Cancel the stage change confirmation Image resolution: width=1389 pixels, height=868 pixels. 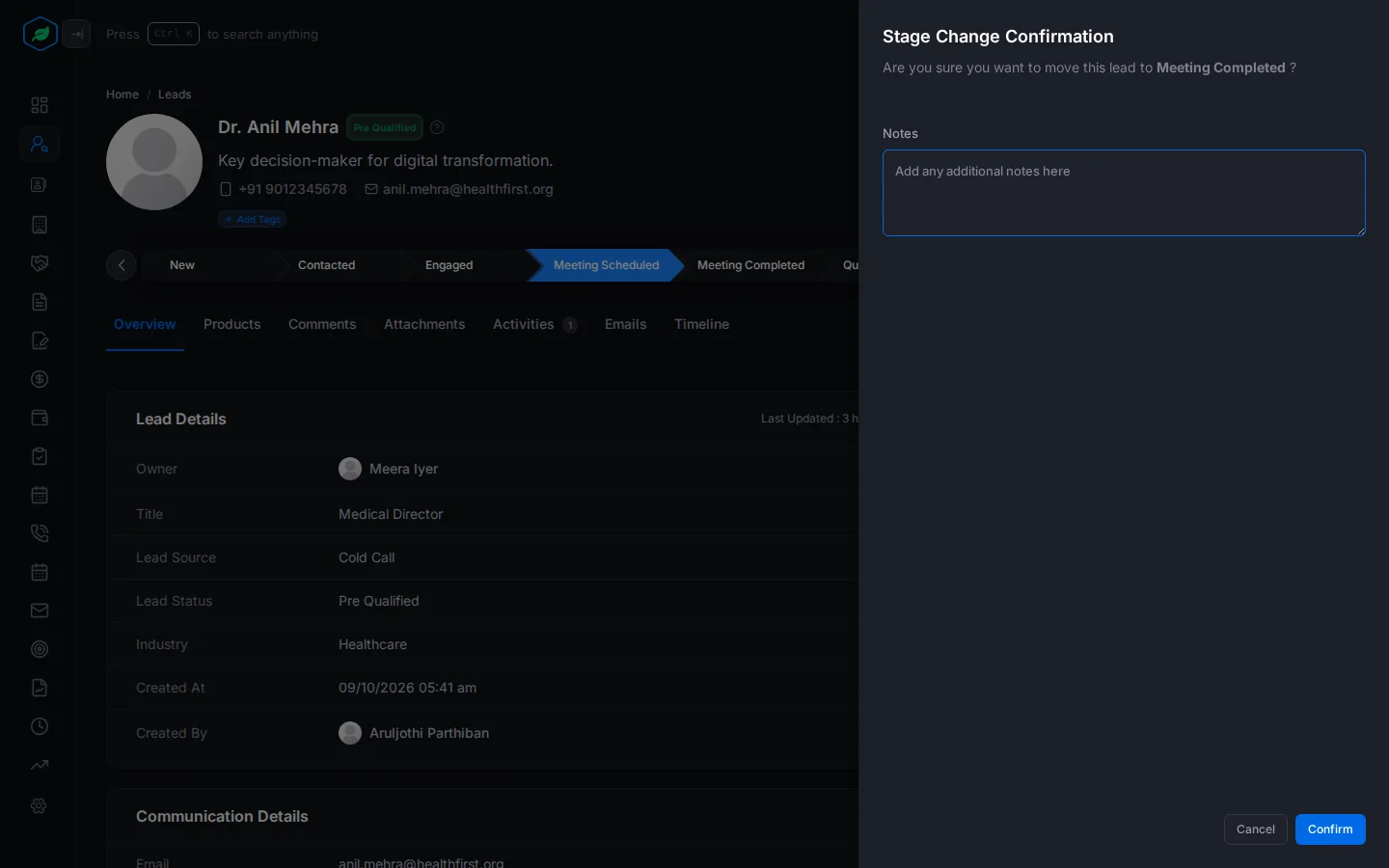pyautogui.click(x=1256, y=829)
